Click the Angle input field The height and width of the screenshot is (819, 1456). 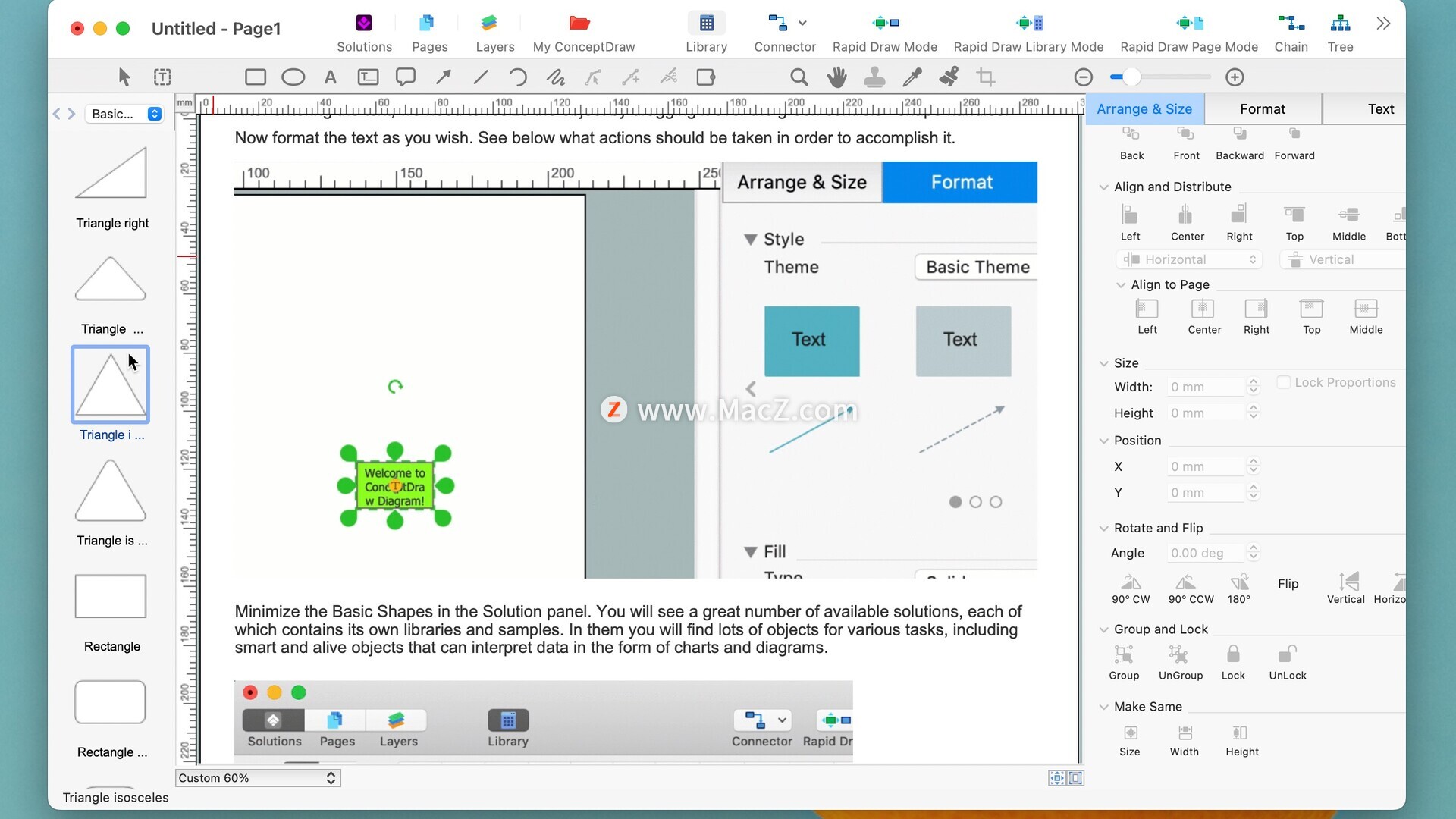(x=1206, y=553)
